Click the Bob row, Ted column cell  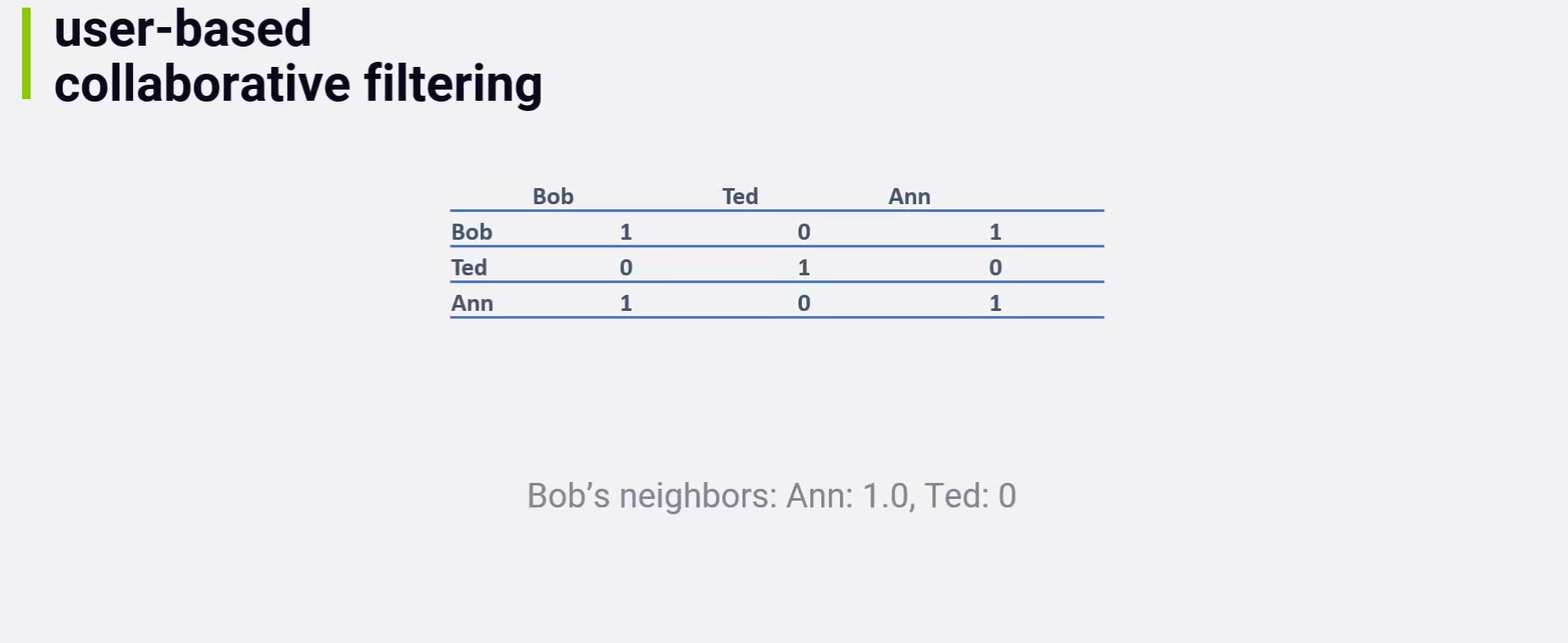(803, 232)
